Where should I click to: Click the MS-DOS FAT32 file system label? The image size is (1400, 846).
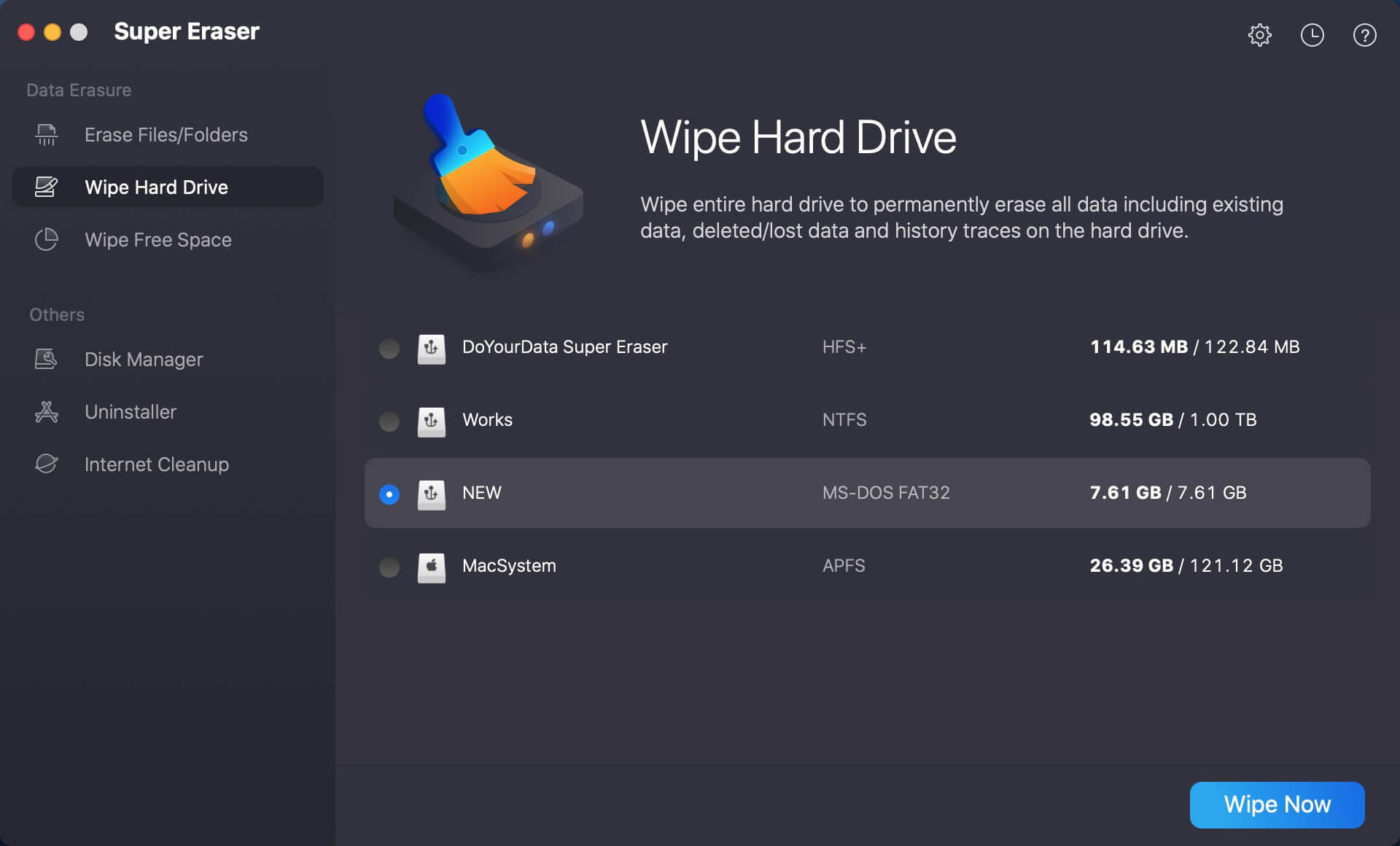click(x=886, y=493)
